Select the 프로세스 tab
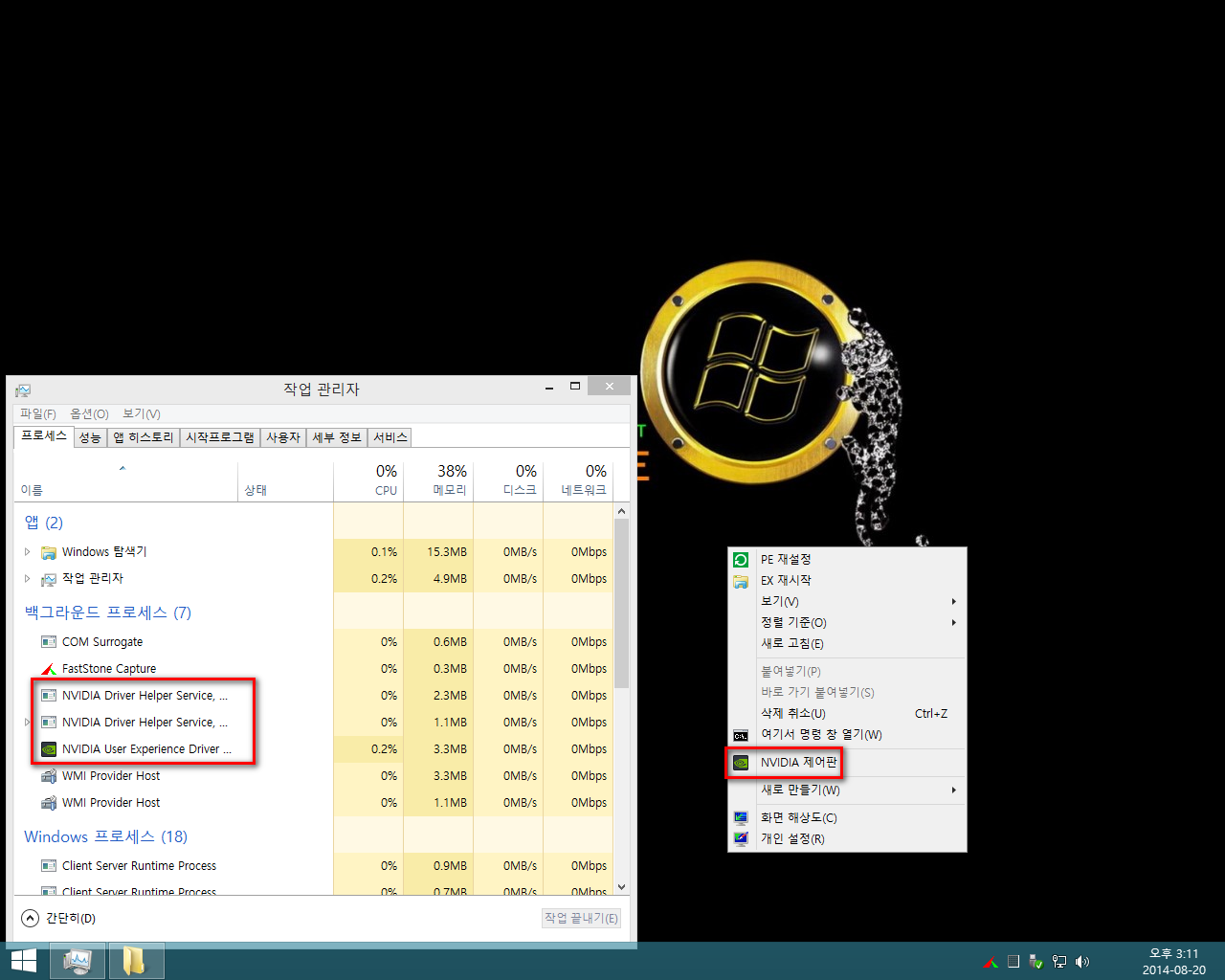1225x980 pixels. (x=44, y=436)
